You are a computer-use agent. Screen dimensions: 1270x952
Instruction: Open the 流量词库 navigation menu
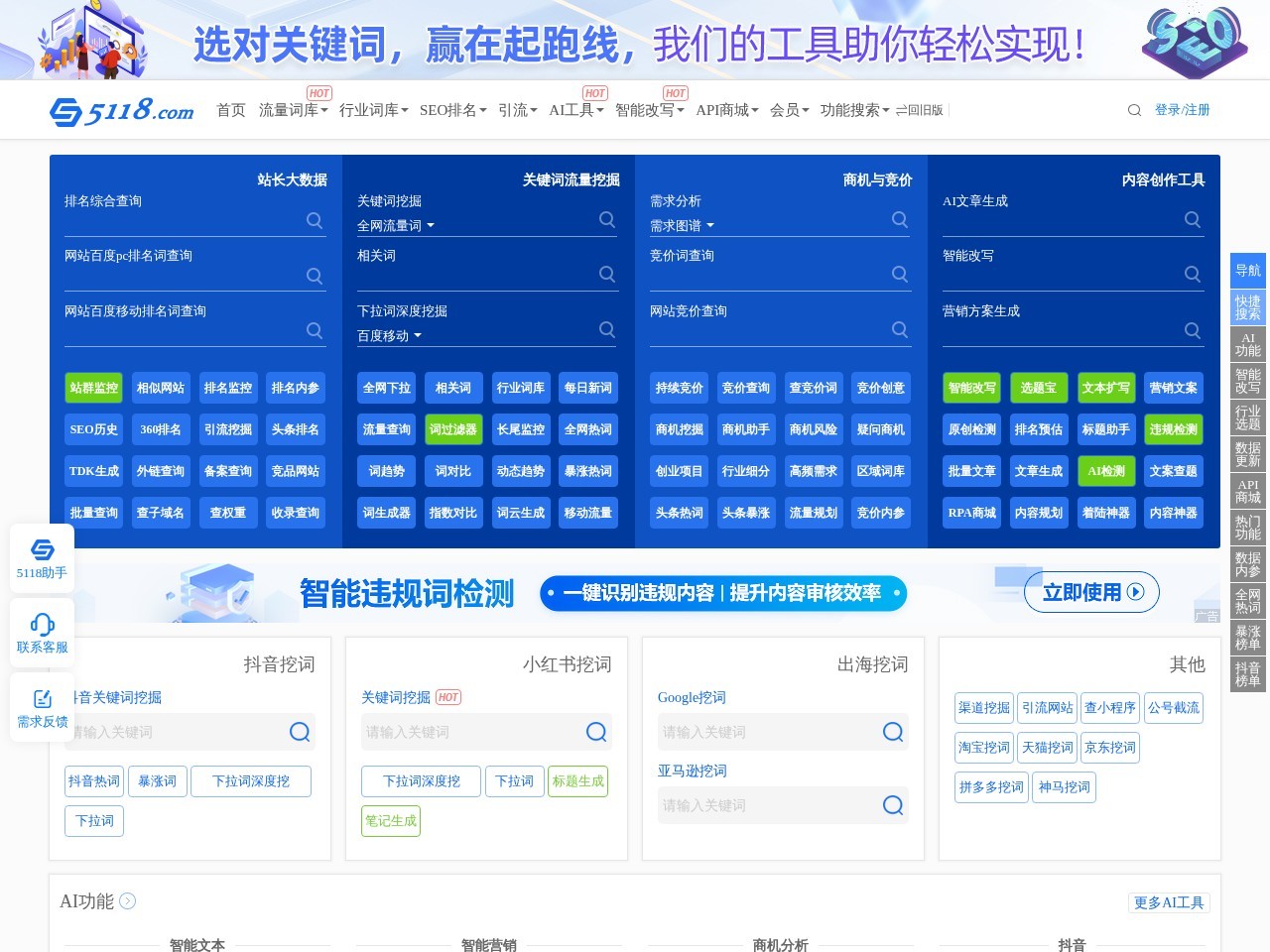coord(293,110)
